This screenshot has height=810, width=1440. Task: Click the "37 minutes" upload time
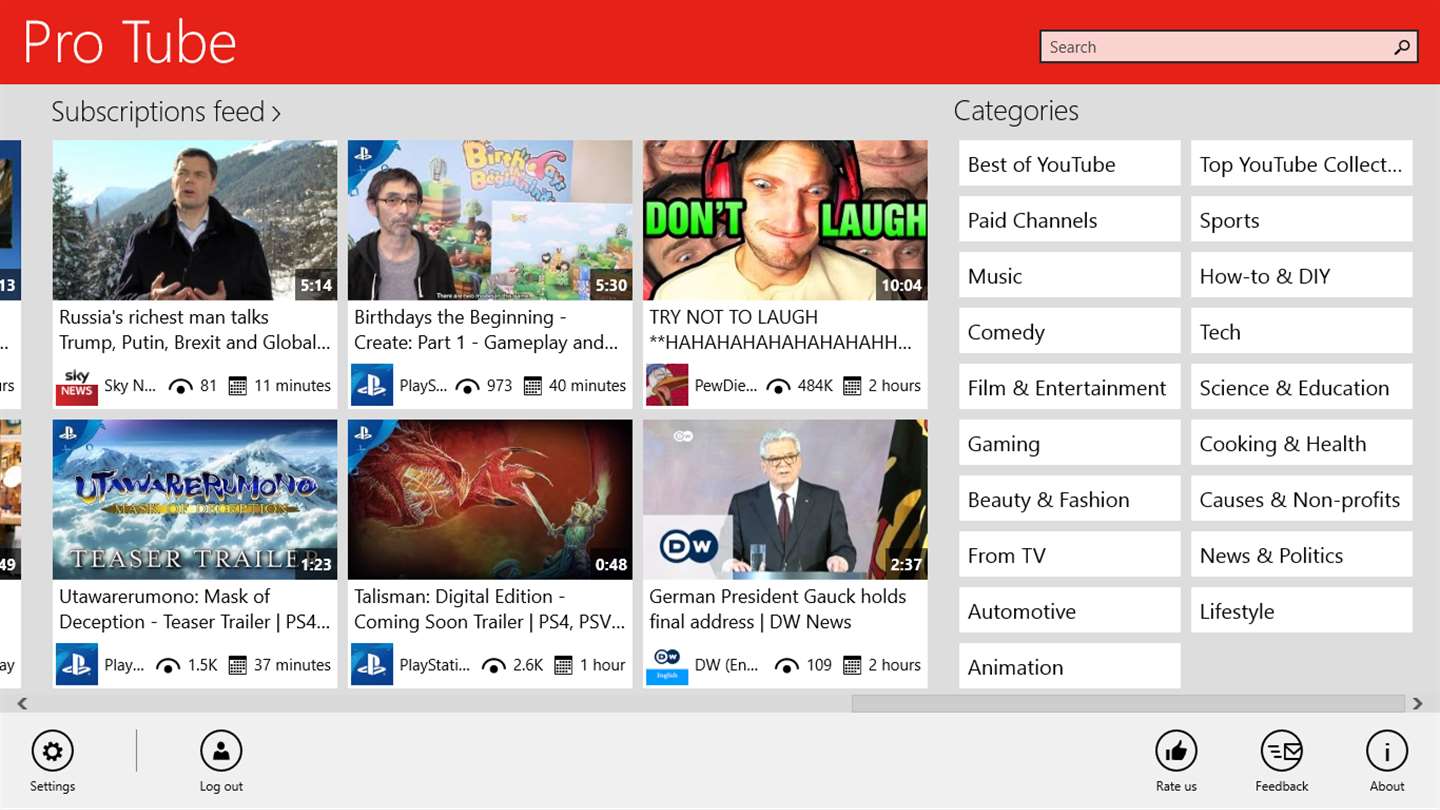(292, 665)
